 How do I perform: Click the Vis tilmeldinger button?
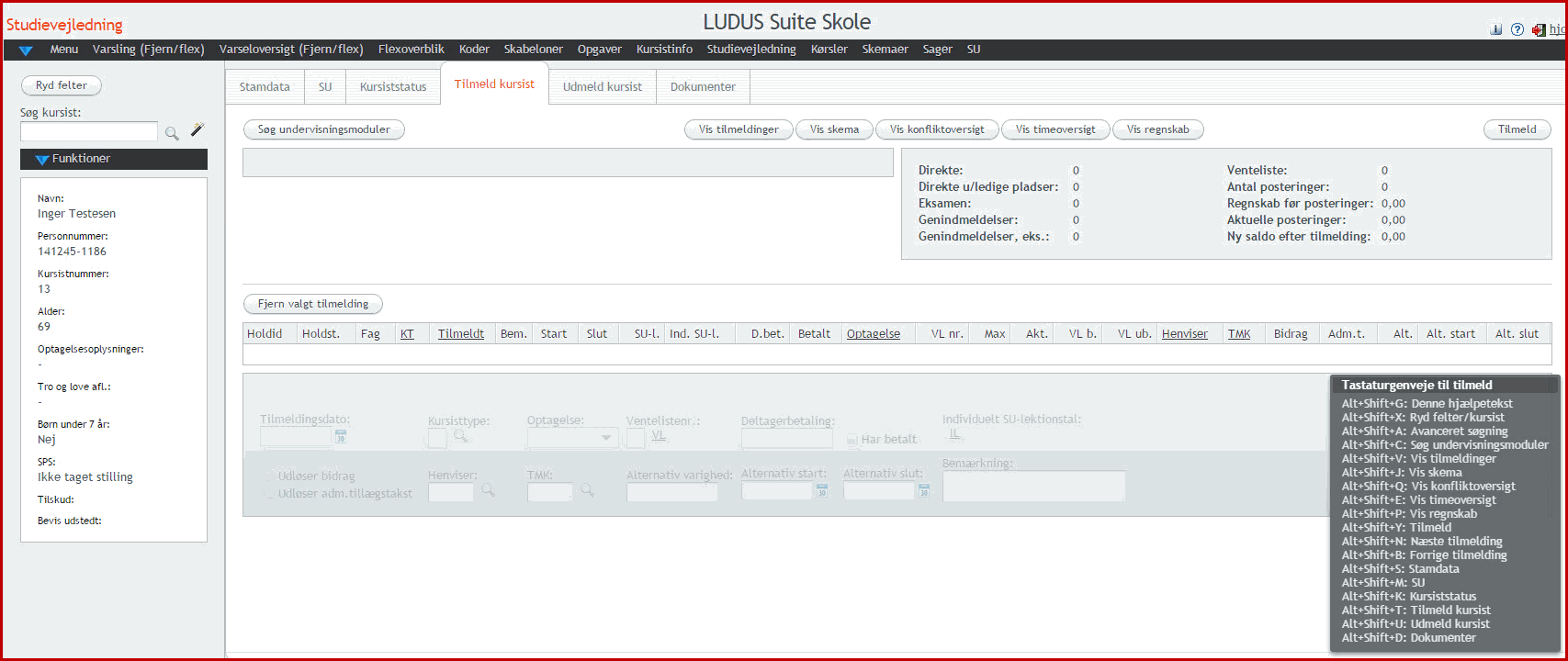(x=739, y=129)
